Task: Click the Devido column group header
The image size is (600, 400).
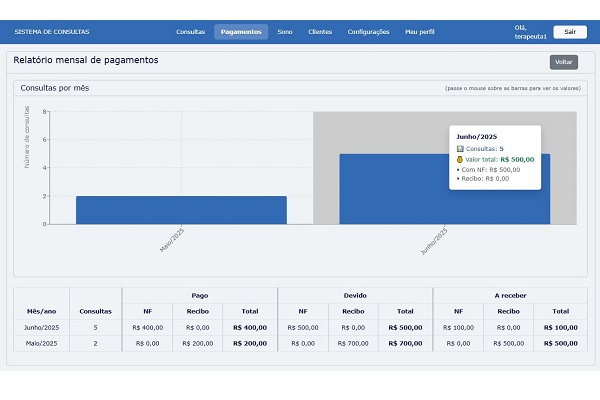Action: 355,295
